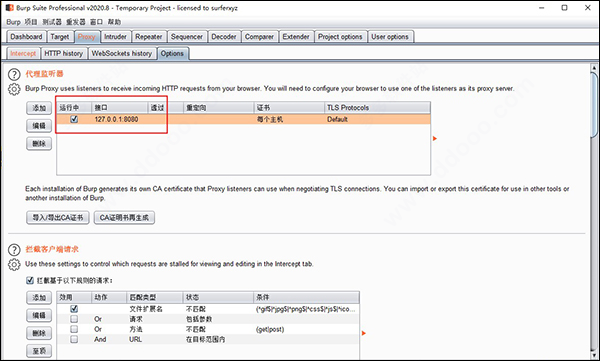Open help for intercept client requests section
Viewport: 600px width, 361px height.
pyautogui.click(x=14, y=250)
